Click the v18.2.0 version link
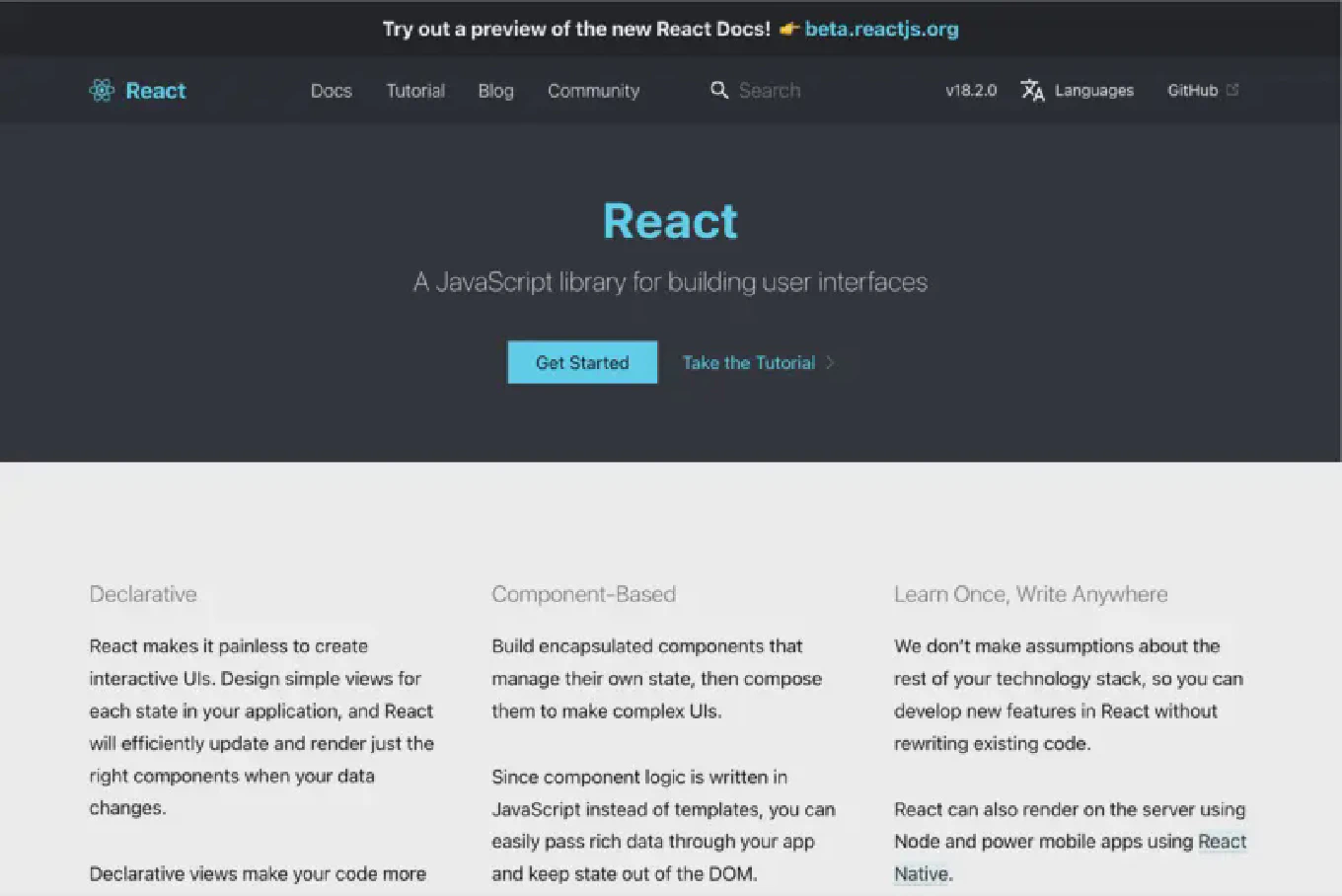The width and height of the screenshot is (1342, 896). (971, 91)
